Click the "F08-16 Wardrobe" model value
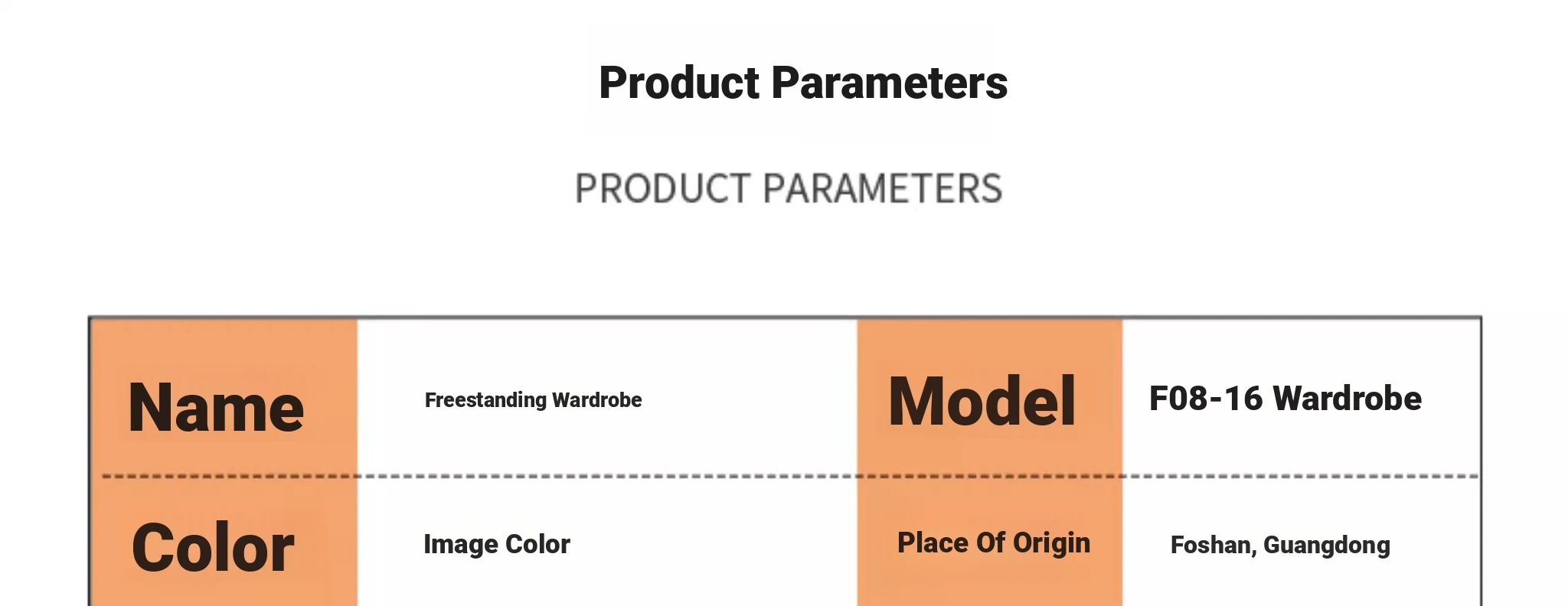Image resolution: width=1568 pixels, height=606 pixels. 1285,399
